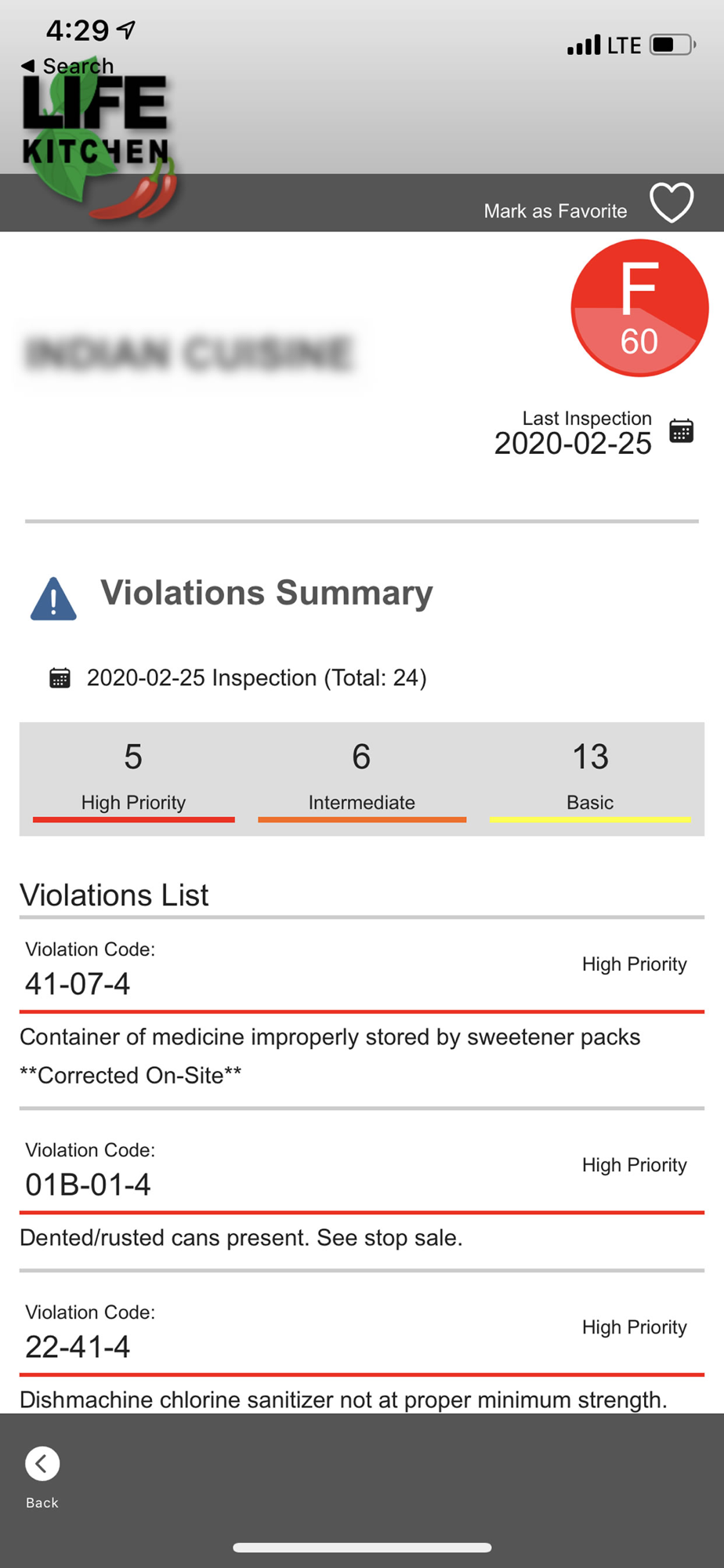724x1568 pixels.
Task: Tap the Violations List heading
Action: (114, 895)
